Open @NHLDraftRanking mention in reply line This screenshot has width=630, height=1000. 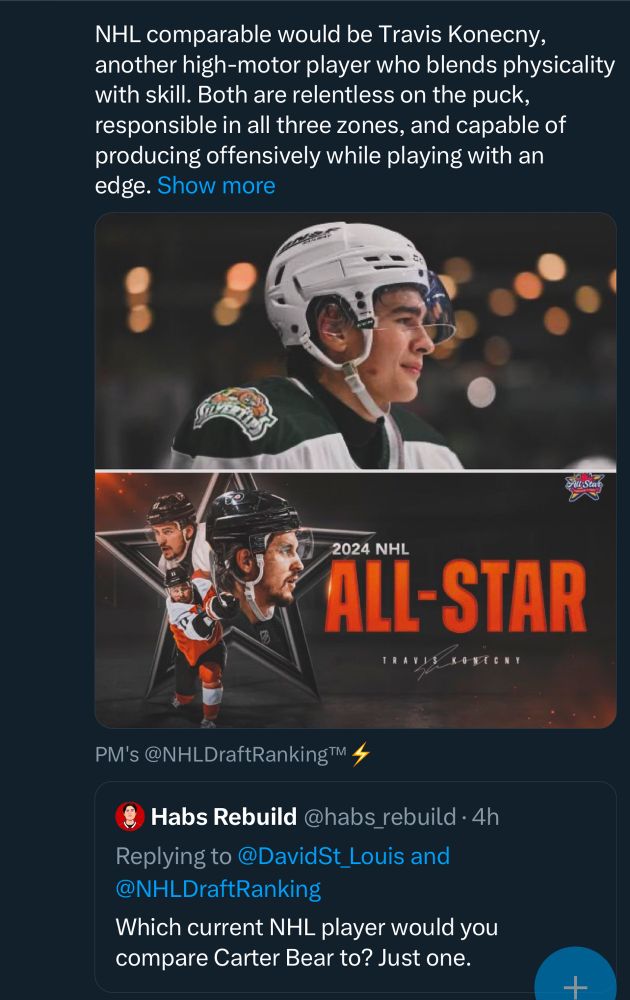coord(219,888)
